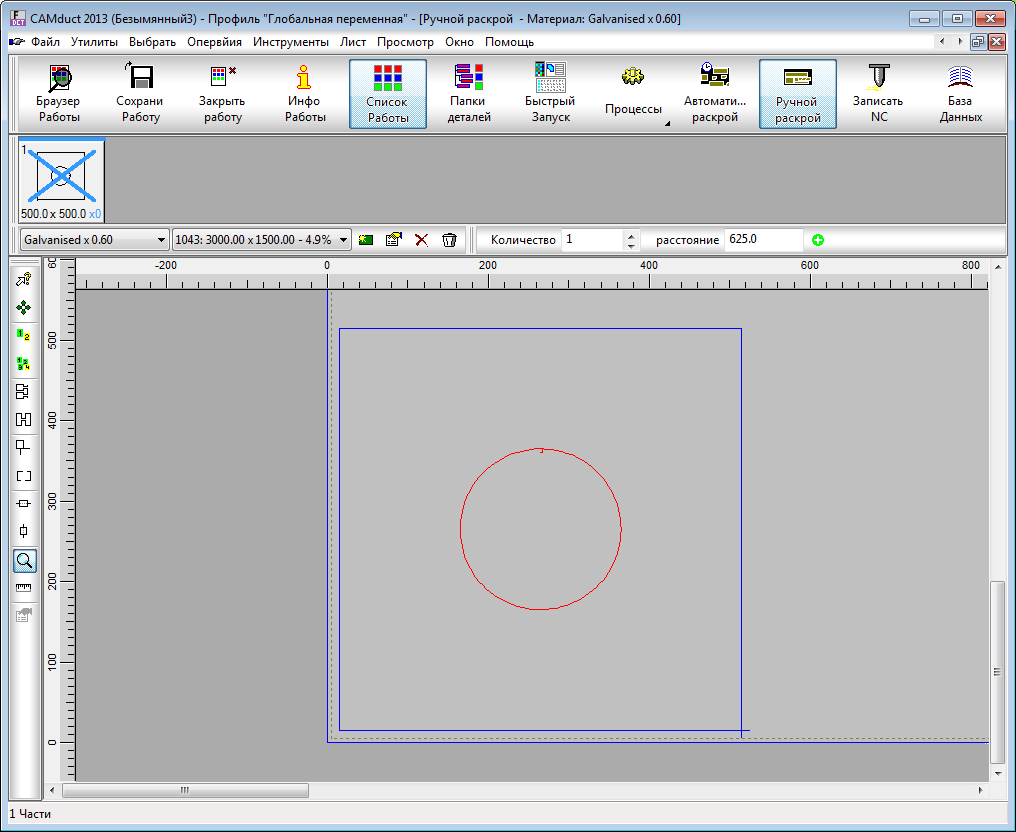
Task: Open the Окно menu
Action: (x=459, y=42)
